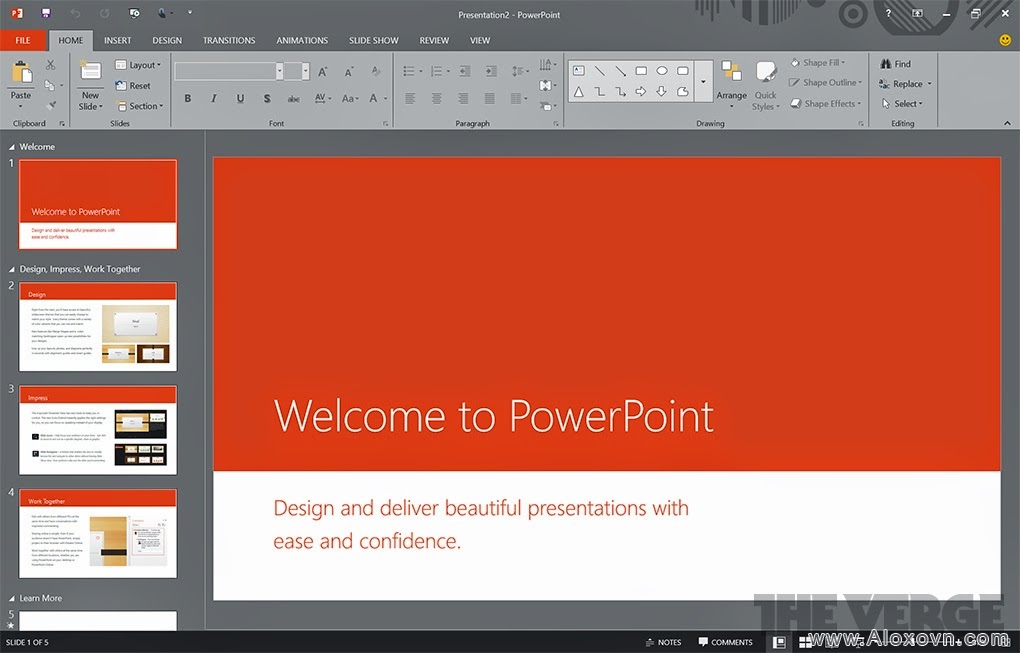Toggle Center paragraph alignment
Image resolution: width=1020 pixels, height=653 pixels.
click(436, 98)
